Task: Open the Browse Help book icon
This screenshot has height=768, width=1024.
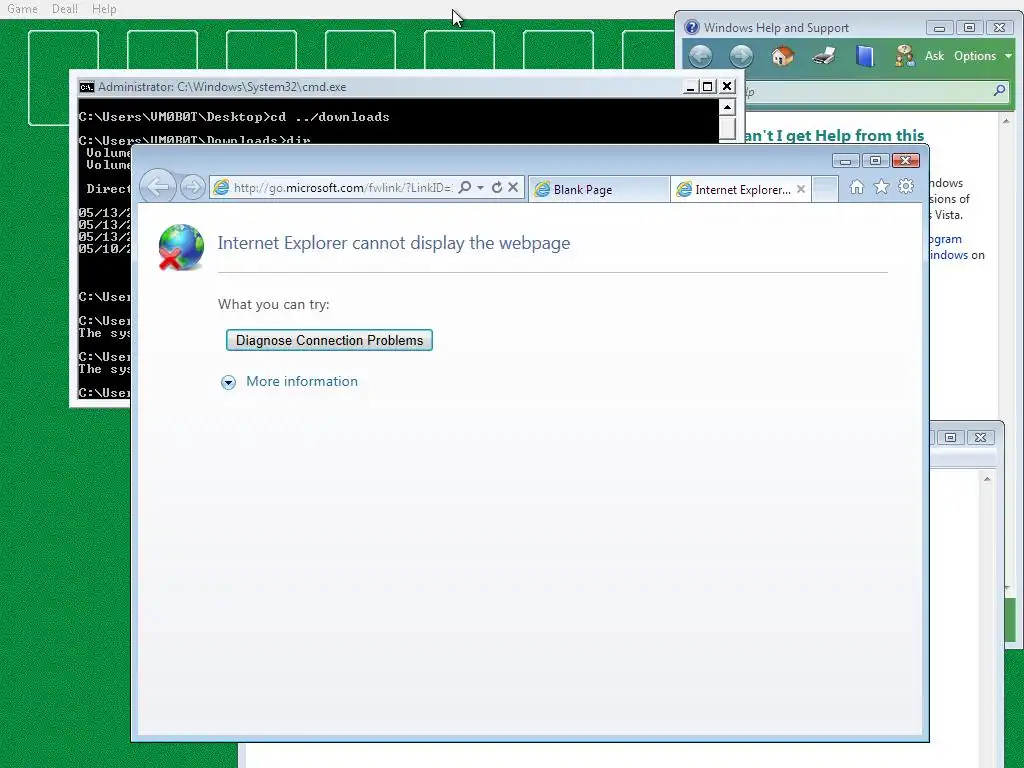Action: click(x=865, y=56)
